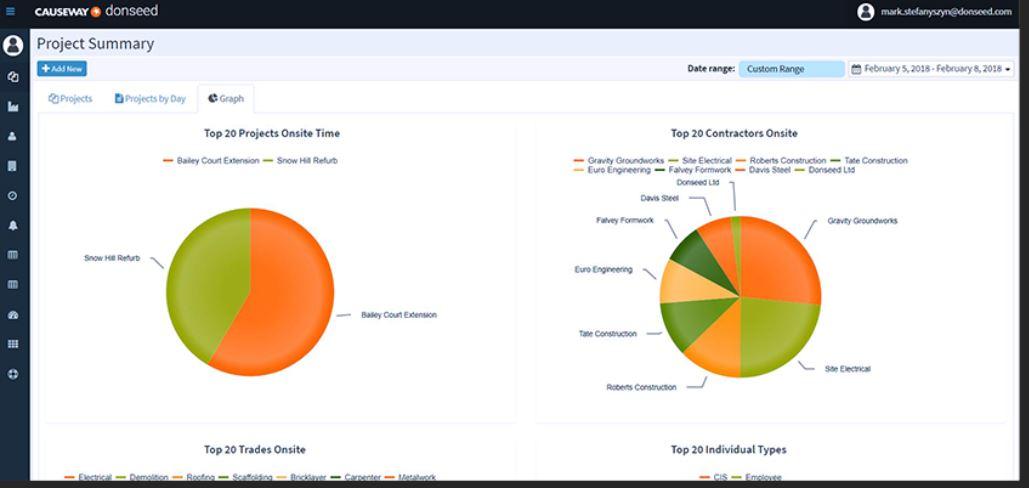Toggle Gravity Groundworks legend entry
This screenshot has height=488, width=1029.
pyautogui.click(x=619, y=161)
